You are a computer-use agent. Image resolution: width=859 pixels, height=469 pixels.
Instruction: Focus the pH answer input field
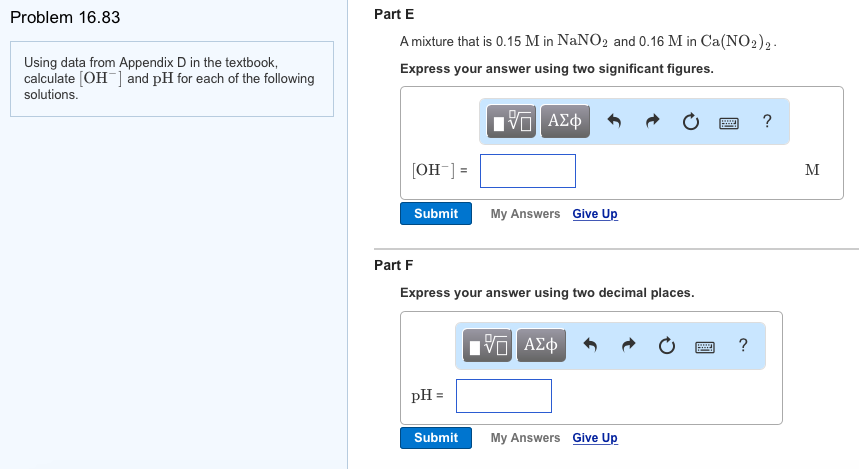coord(503,396)
